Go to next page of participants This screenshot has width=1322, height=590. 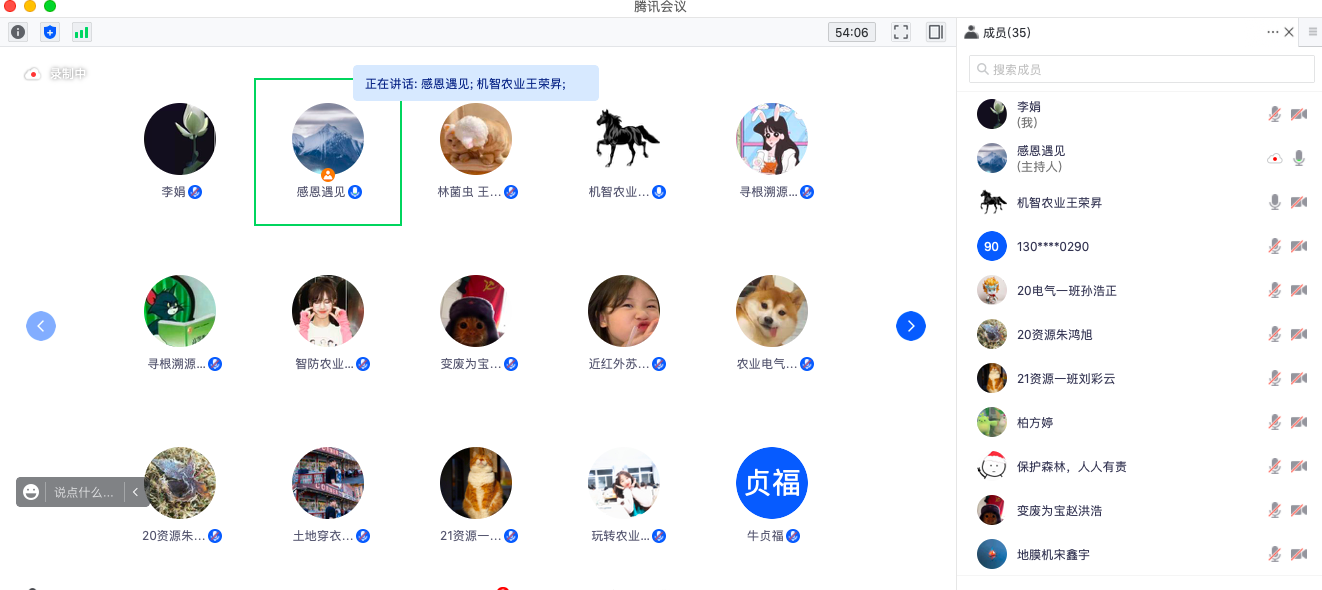911,326
